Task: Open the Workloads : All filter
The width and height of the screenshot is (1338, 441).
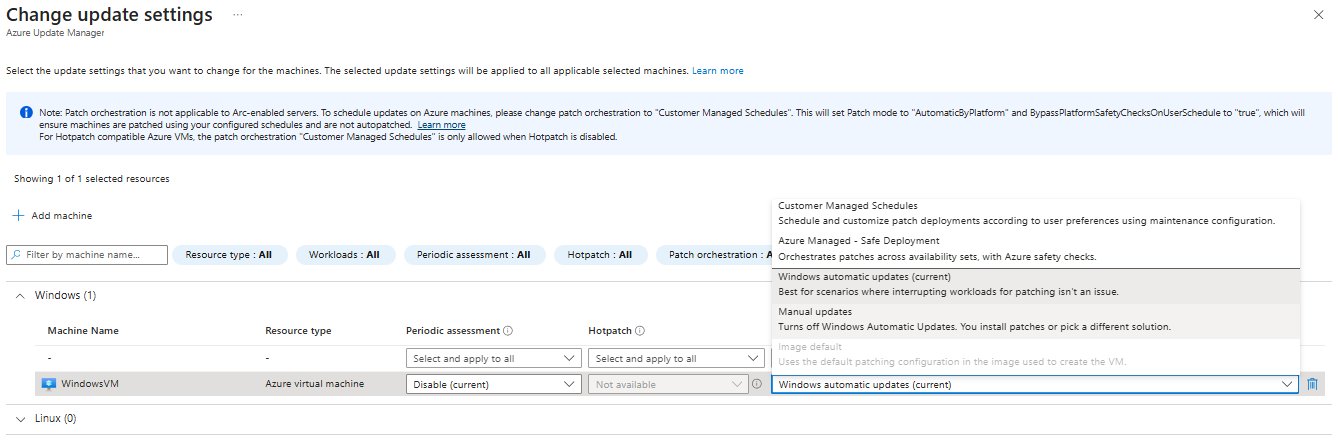Action: (344, 255)
